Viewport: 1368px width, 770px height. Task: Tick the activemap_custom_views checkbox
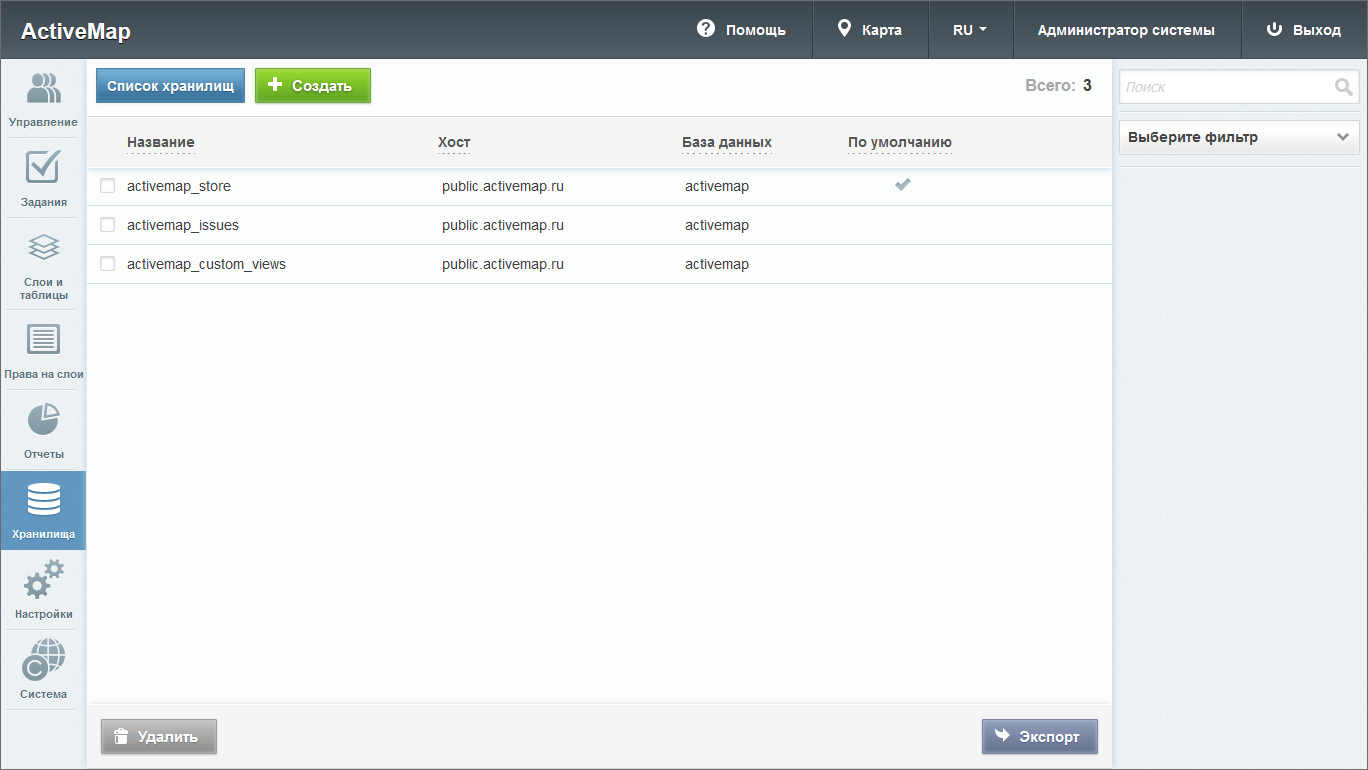[108, 264]
